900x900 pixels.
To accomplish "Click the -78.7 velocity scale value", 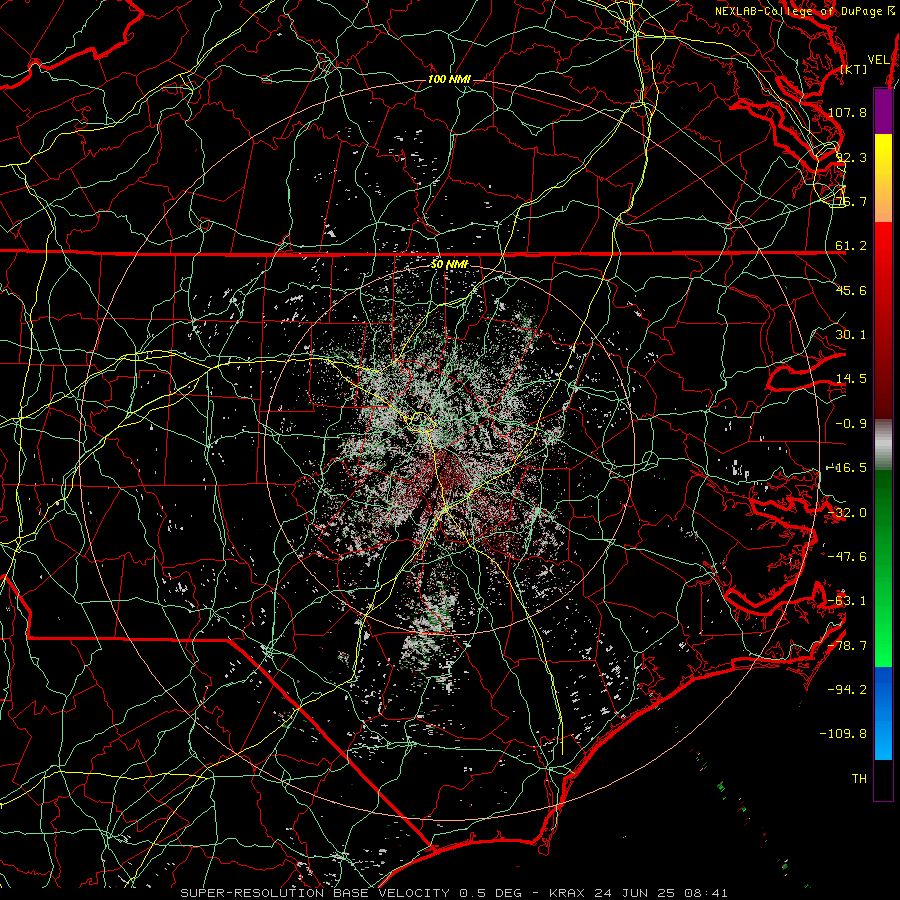I will [x=848, y=646].
